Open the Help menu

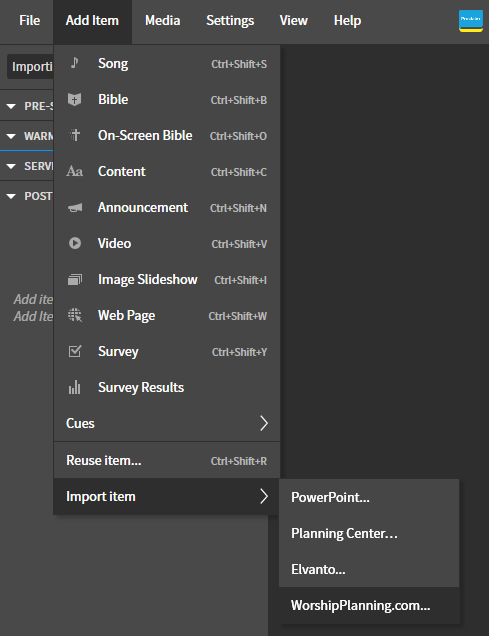point(347,21)
